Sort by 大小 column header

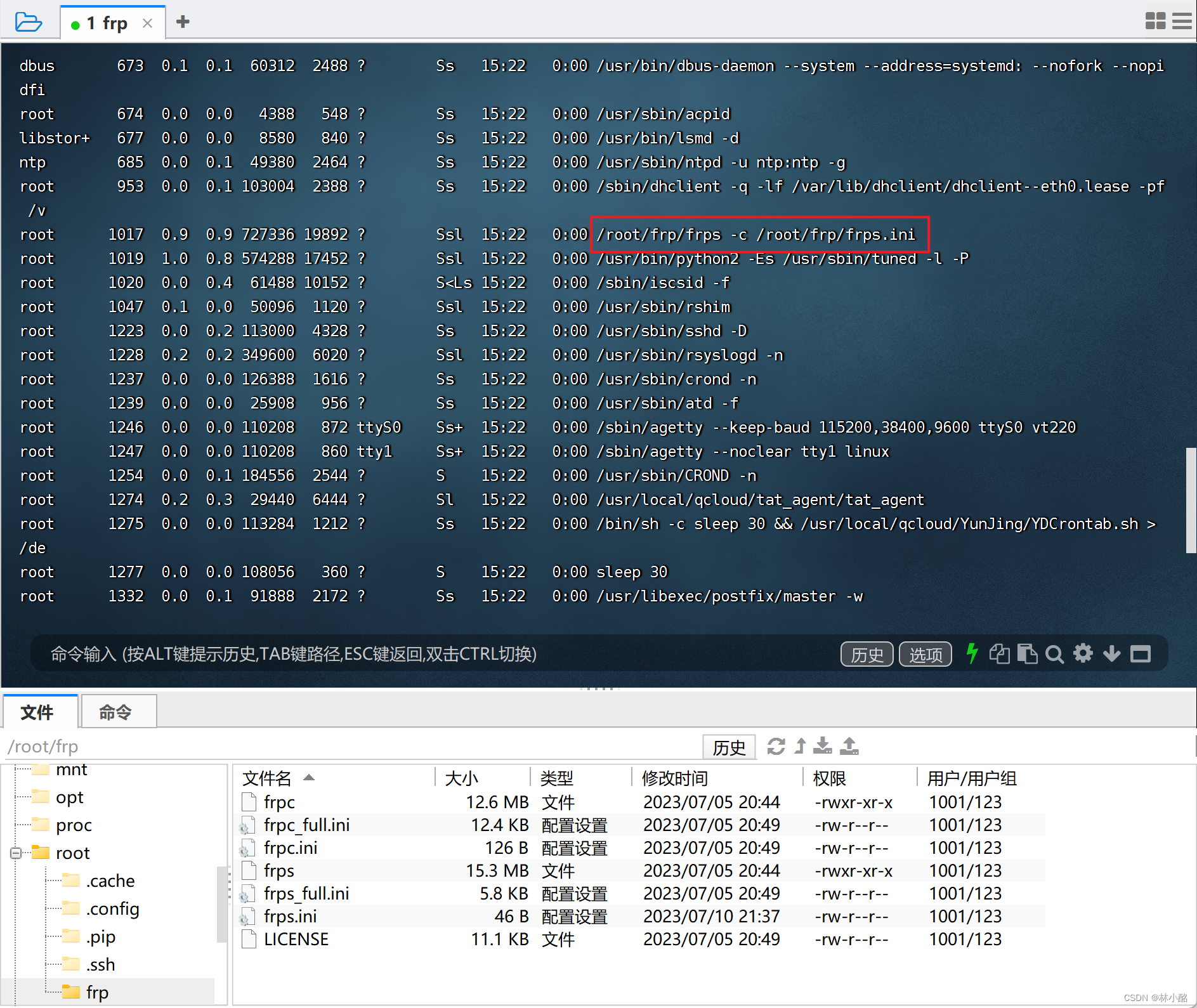483,778
